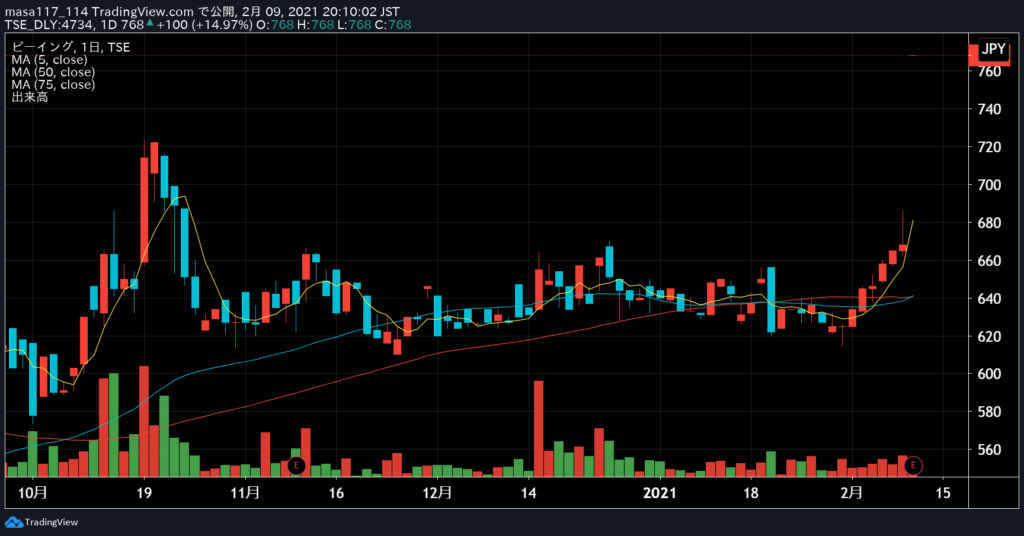This screenshot has width=1024, height=536.
Task: Click the tallest red volume bar near December 14
Action: coord(539,429)
